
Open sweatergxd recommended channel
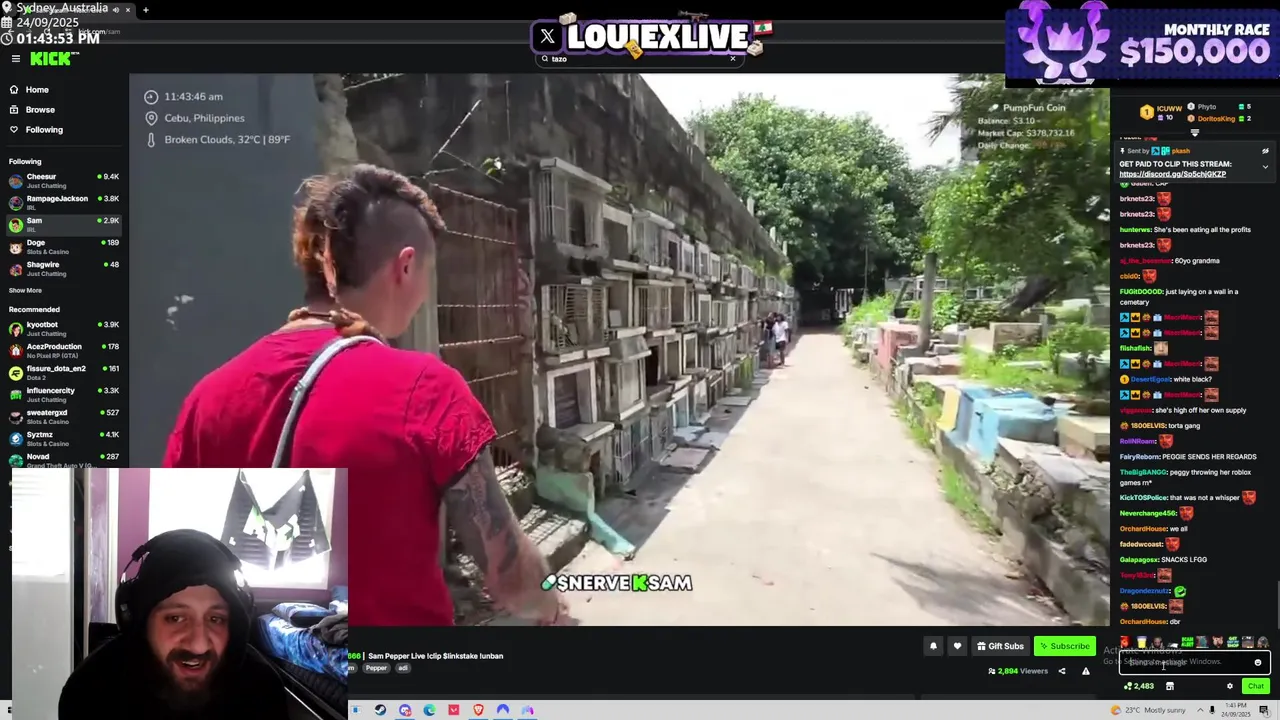tap(64, 417)
